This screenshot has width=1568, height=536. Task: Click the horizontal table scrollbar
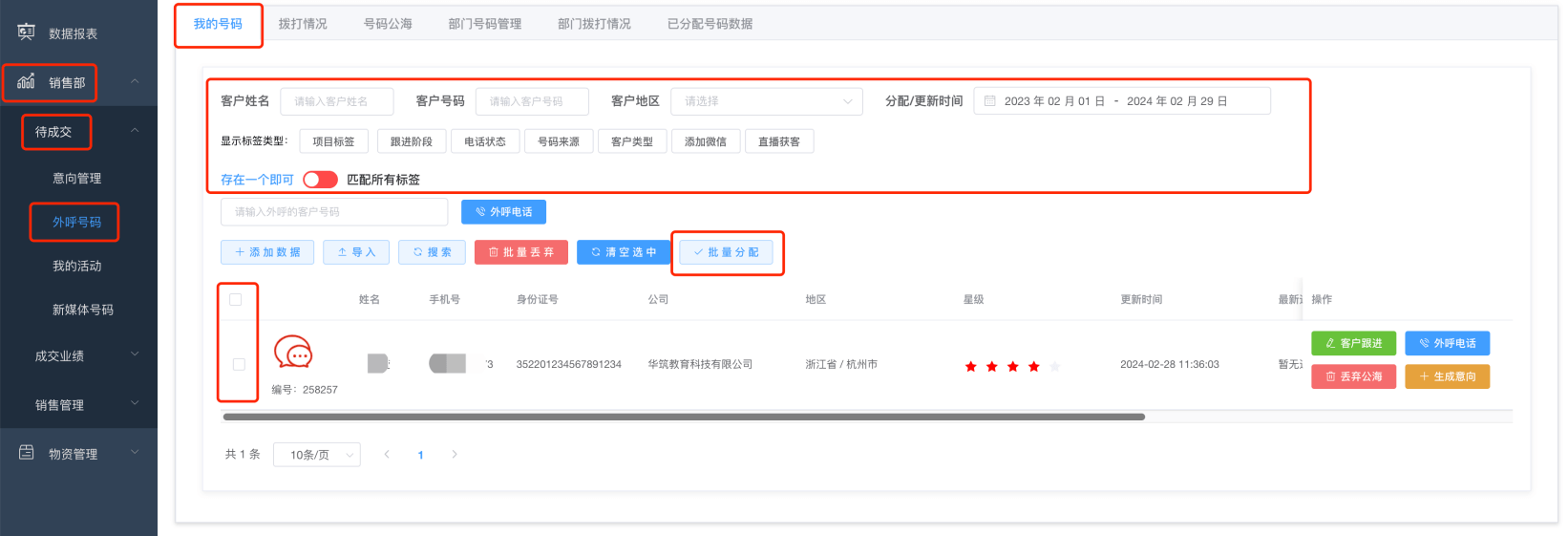point(683,417)
